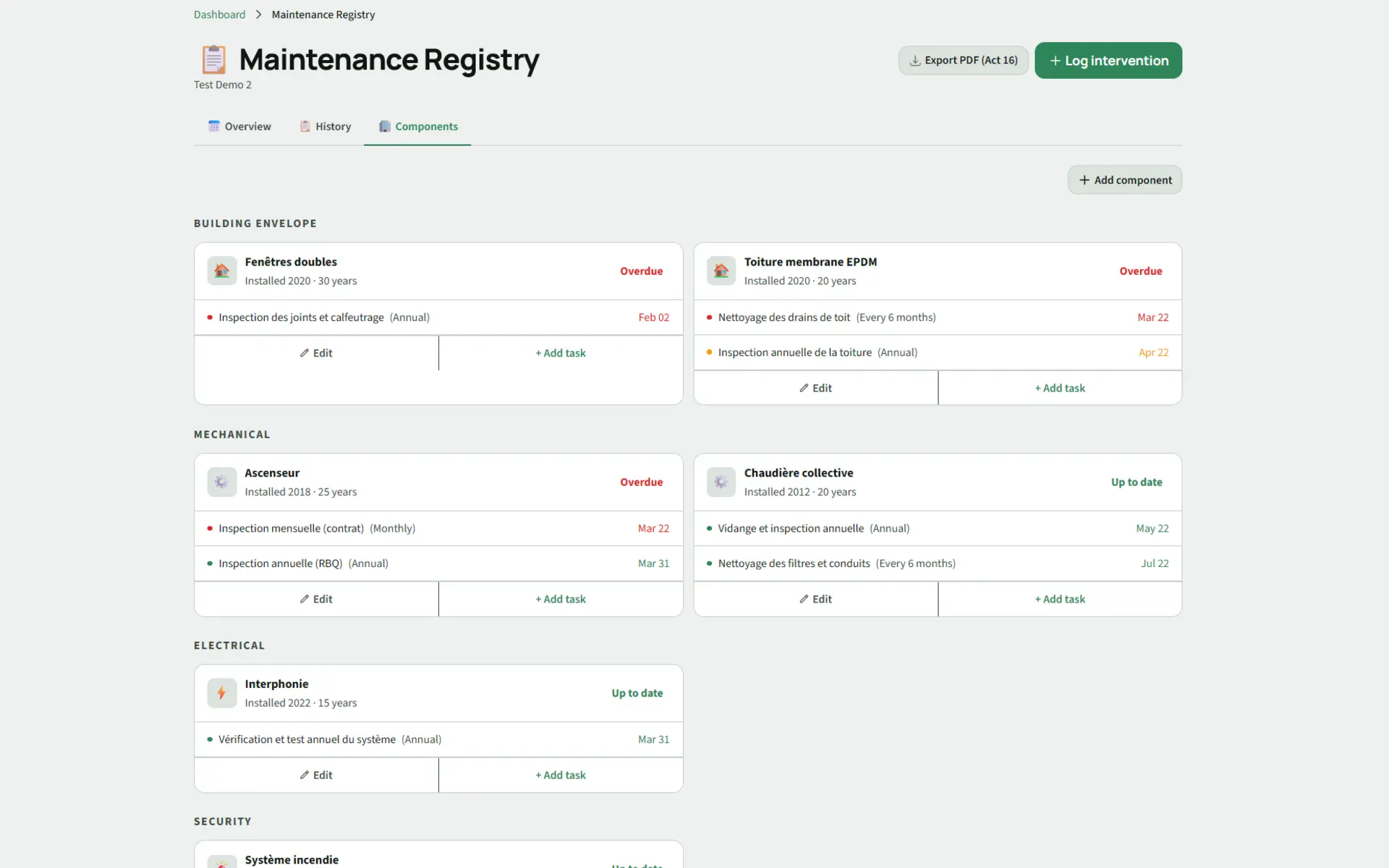Screen dimensions: 1389x868
Task: Switch to the History tab
Action: [x=325, y=126]
